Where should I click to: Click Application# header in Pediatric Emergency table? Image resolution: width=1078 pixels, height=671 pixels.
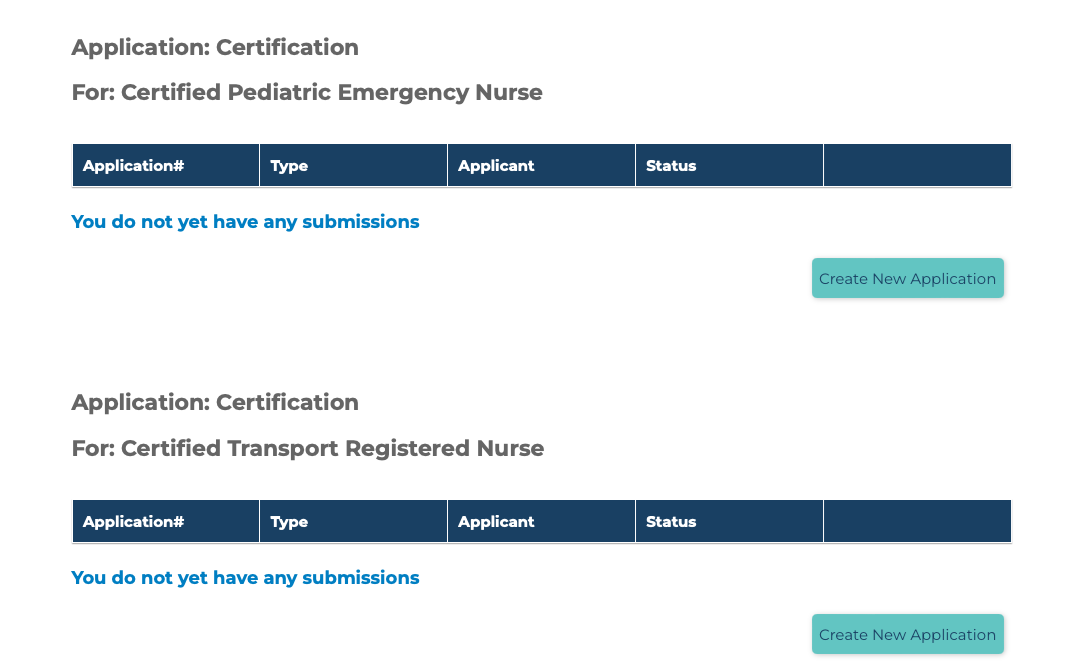point(133,166)
